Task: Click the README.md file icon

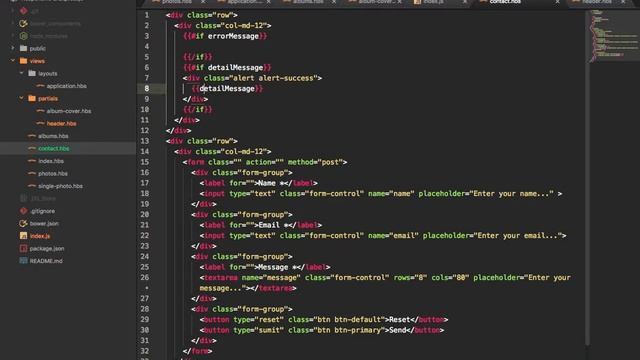Action: 24,261
